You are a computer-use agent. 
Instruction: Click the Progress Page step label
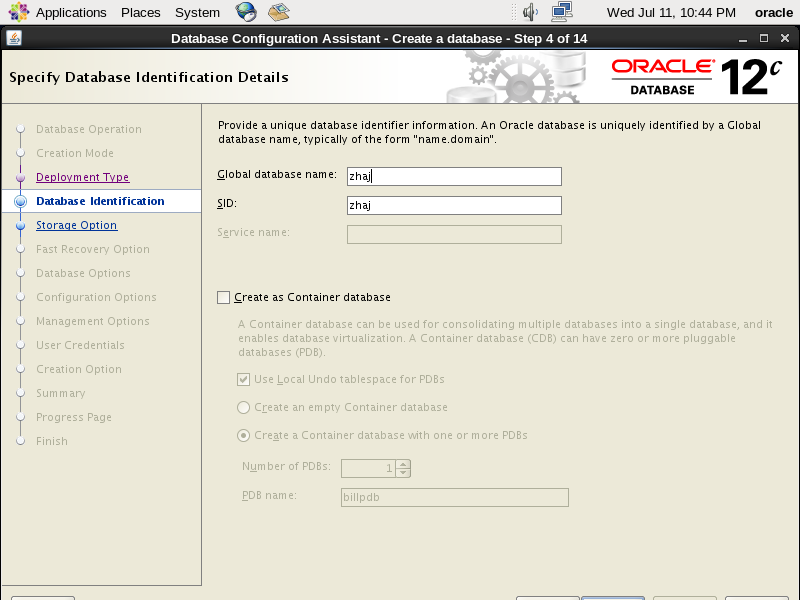[74, 417]
